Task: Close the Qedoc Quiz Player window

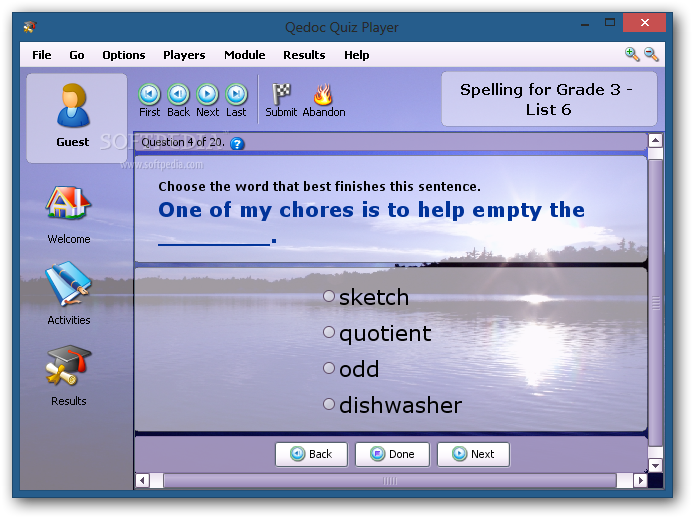Action: point(644,23)
